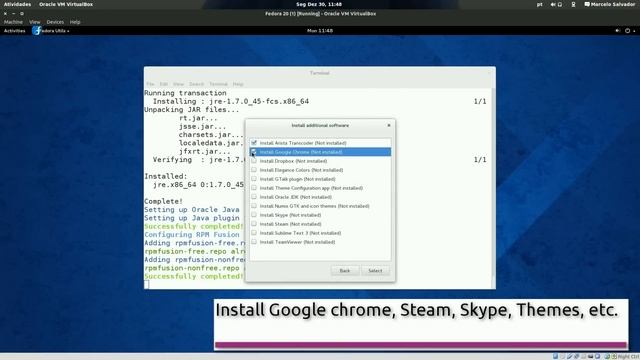Screen dimensions: 640x360
Task: Click guest Activities button
Action: point(15,31)
